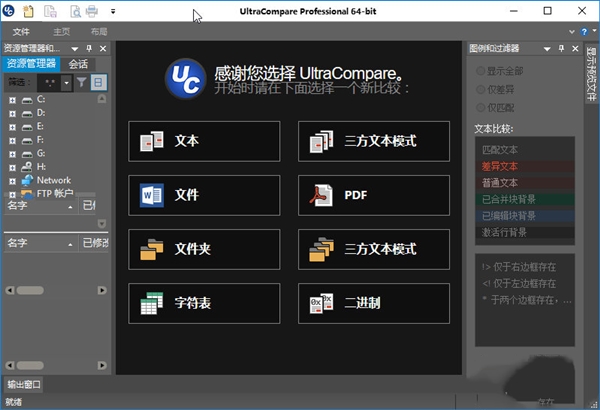
Task: Switch to the 主页 ribbon tab
Action: 61,32
